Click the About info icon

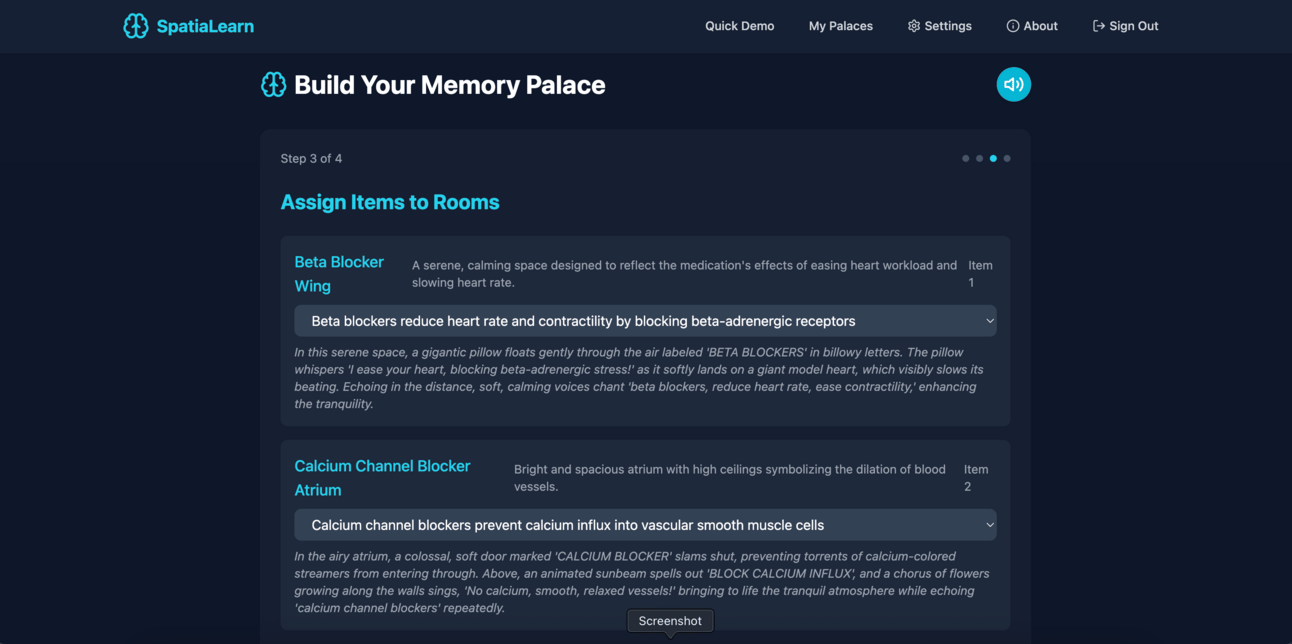[1013, 26]
